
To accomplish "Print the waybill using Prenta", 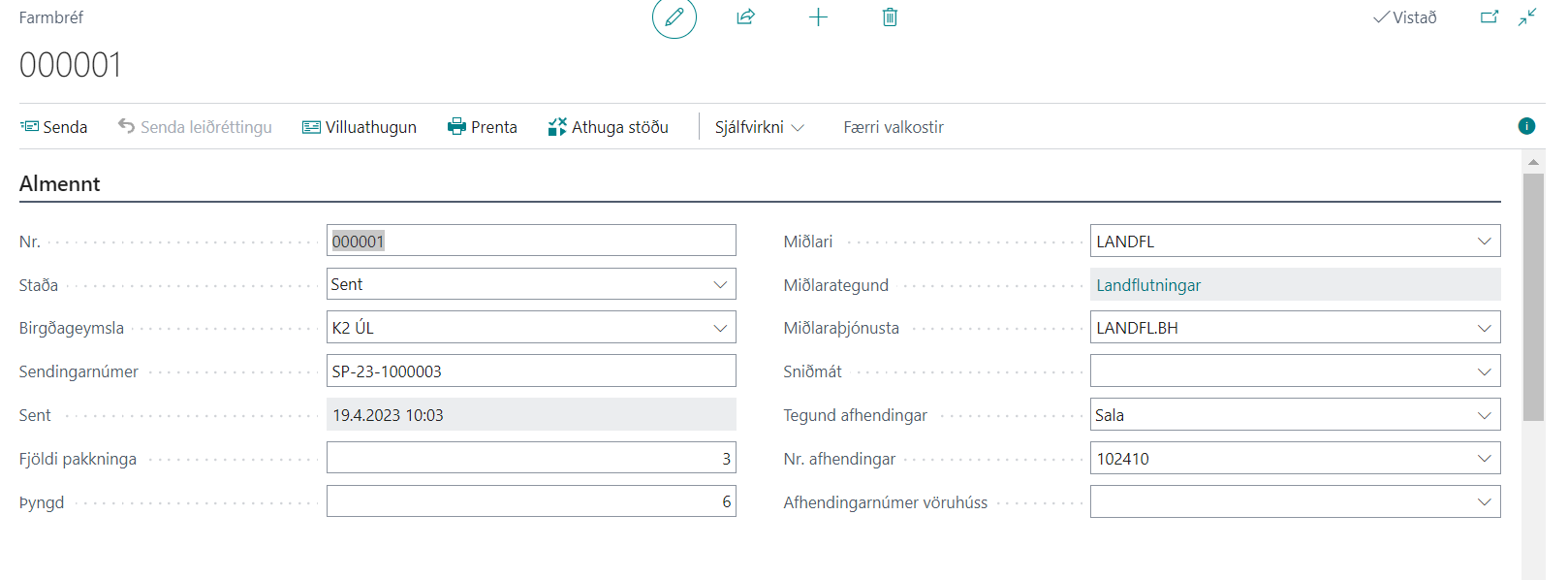I will [x=483, y=127].
